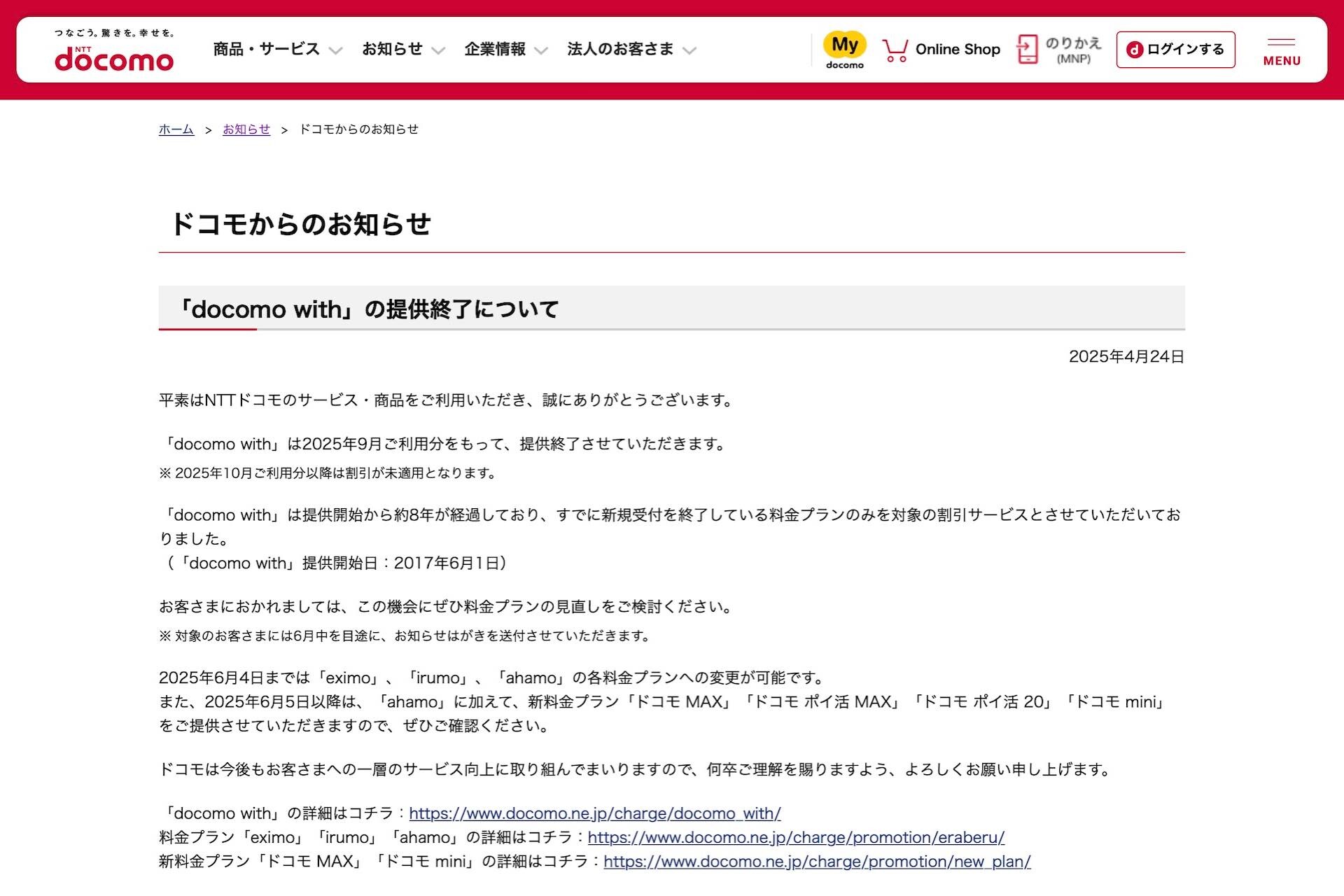This screenshot has width=1344, height=896.
Task: Go to お知らせ breadcrumb link
Action: pyautogui.click(x=246, y=129)
